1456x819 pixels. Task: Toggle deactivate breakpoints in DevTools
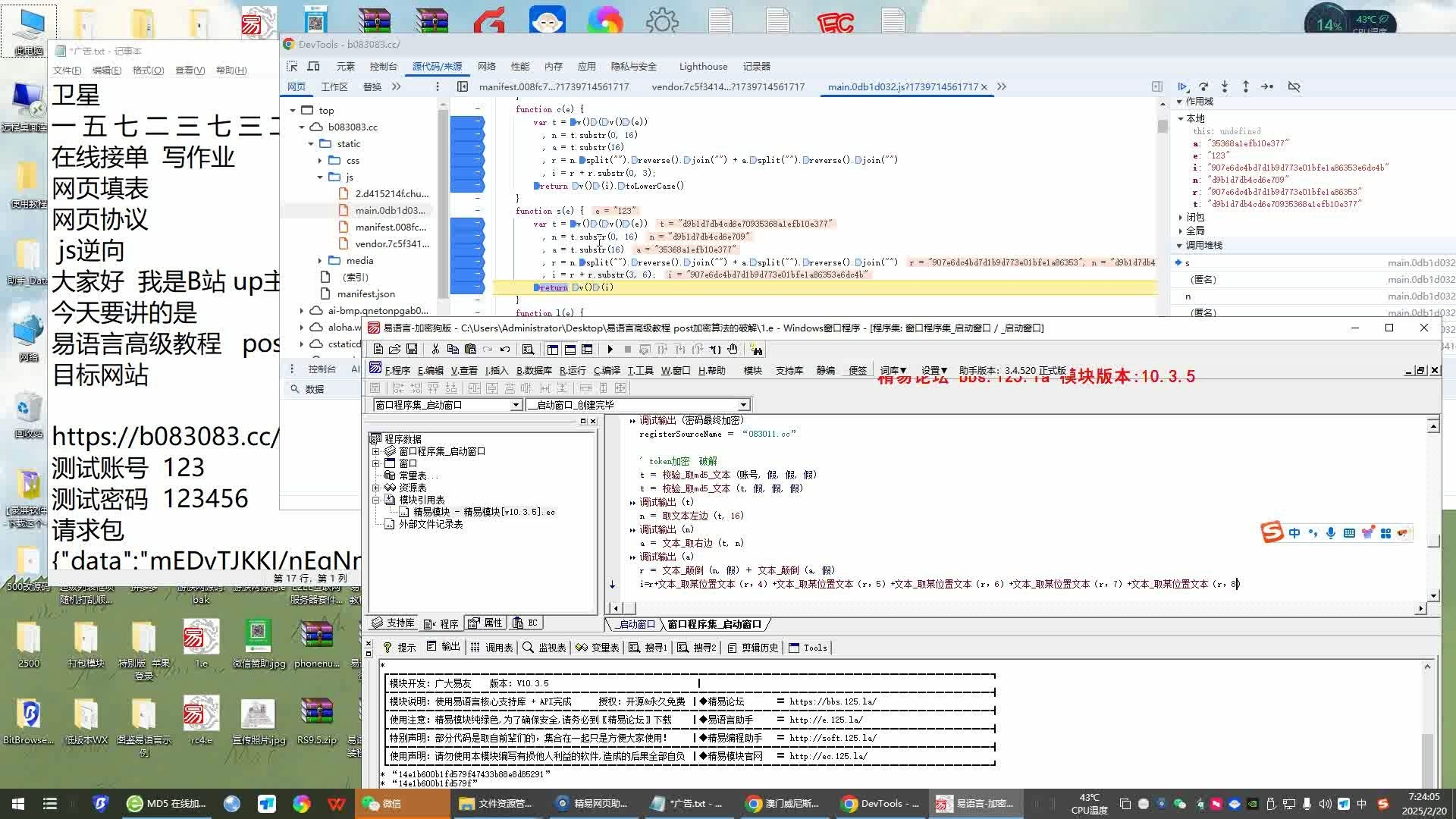(1294, 87)
